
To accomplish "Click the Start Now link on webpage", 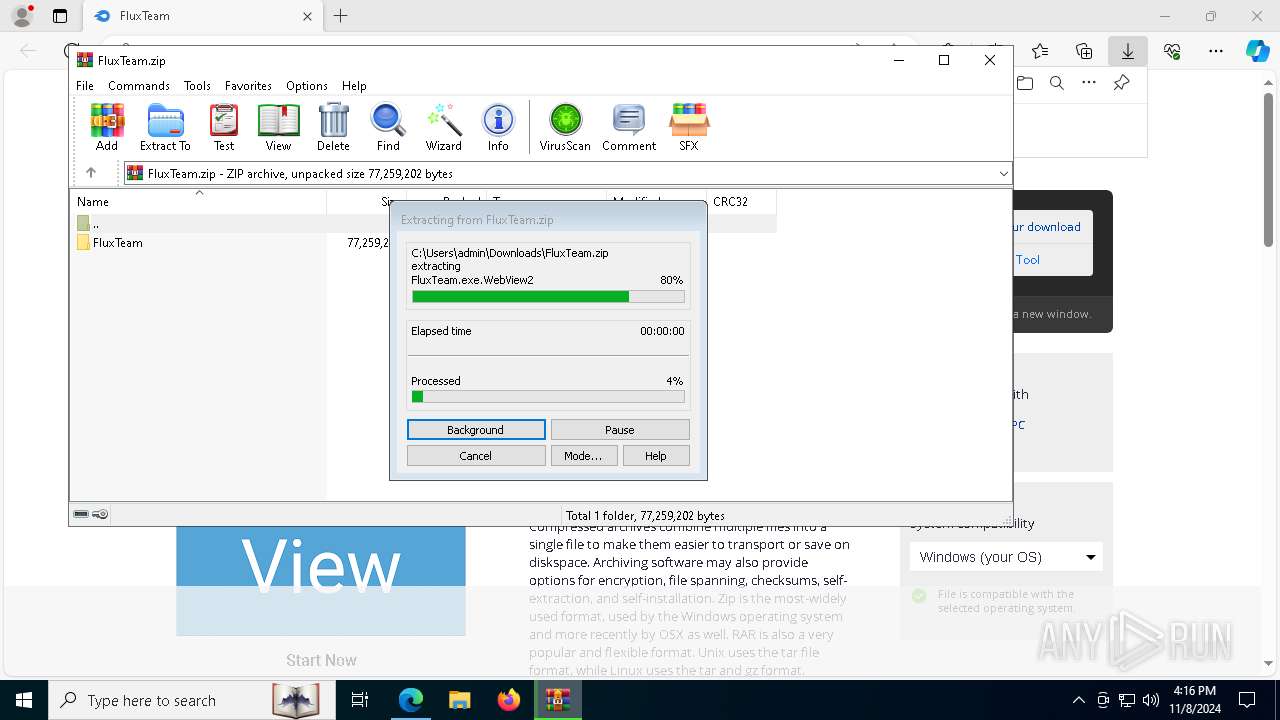I will 321,660.
